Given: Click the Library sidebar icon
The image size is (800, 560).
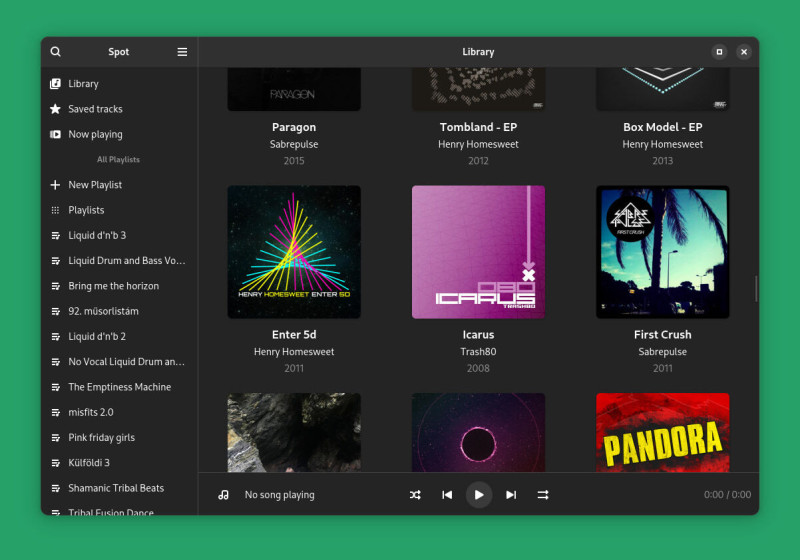Looking at the screenshot, I should [55, 84].
